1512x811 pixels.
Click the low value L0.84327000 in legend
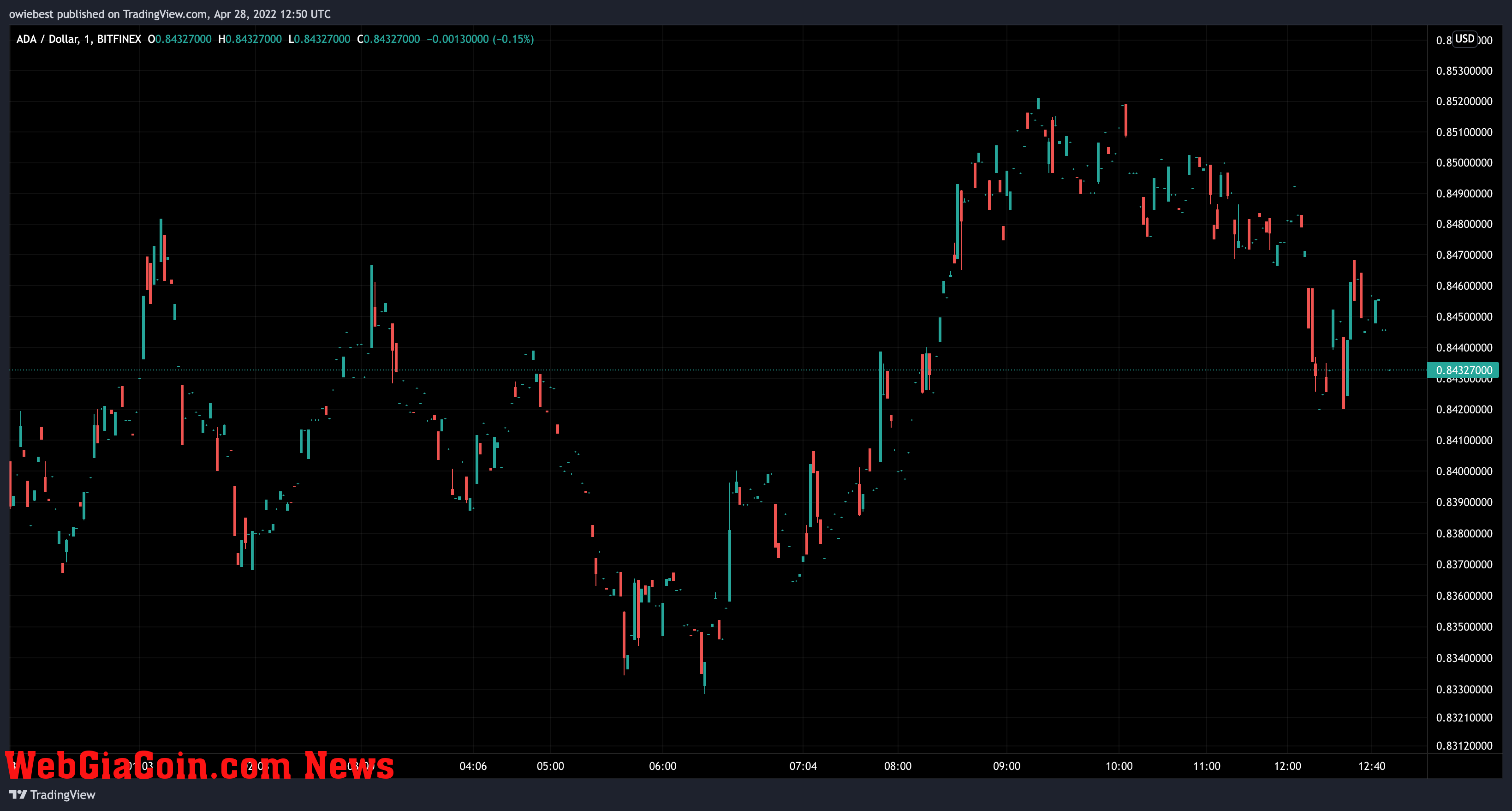tap(319, 39)
